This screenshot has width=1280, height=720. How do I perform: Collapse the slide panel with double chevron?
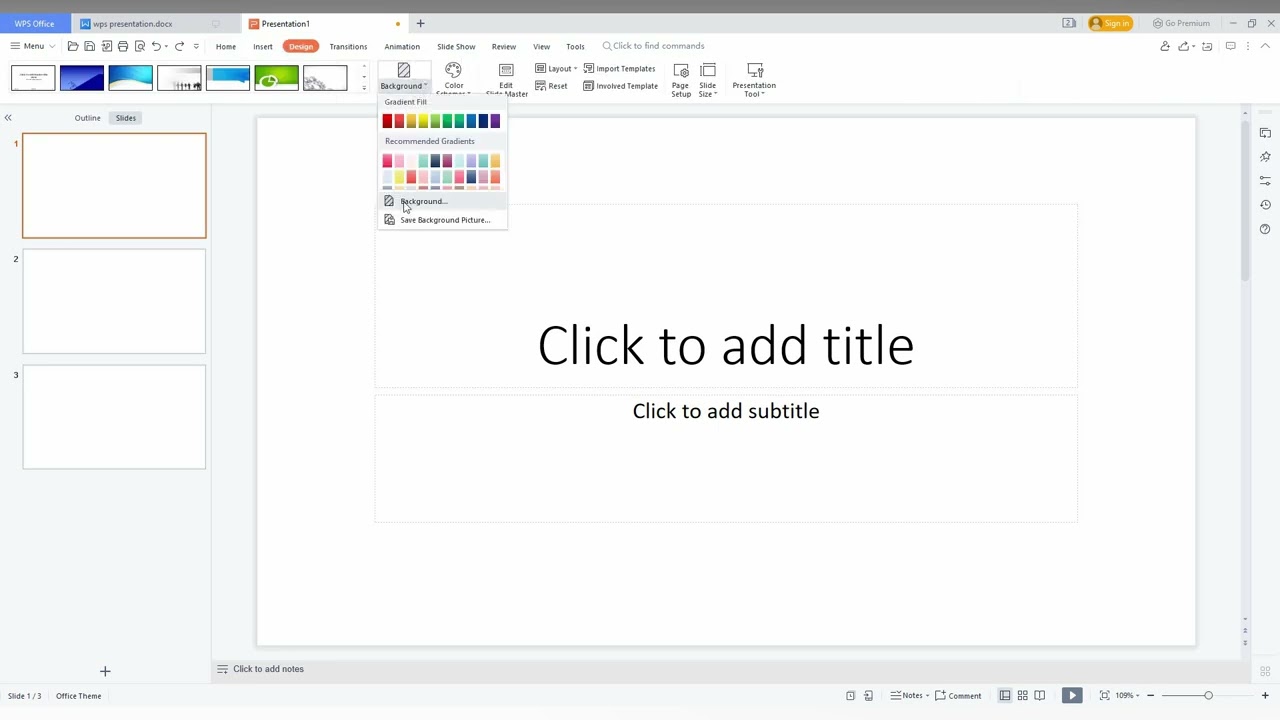click(x=8, y=118)
